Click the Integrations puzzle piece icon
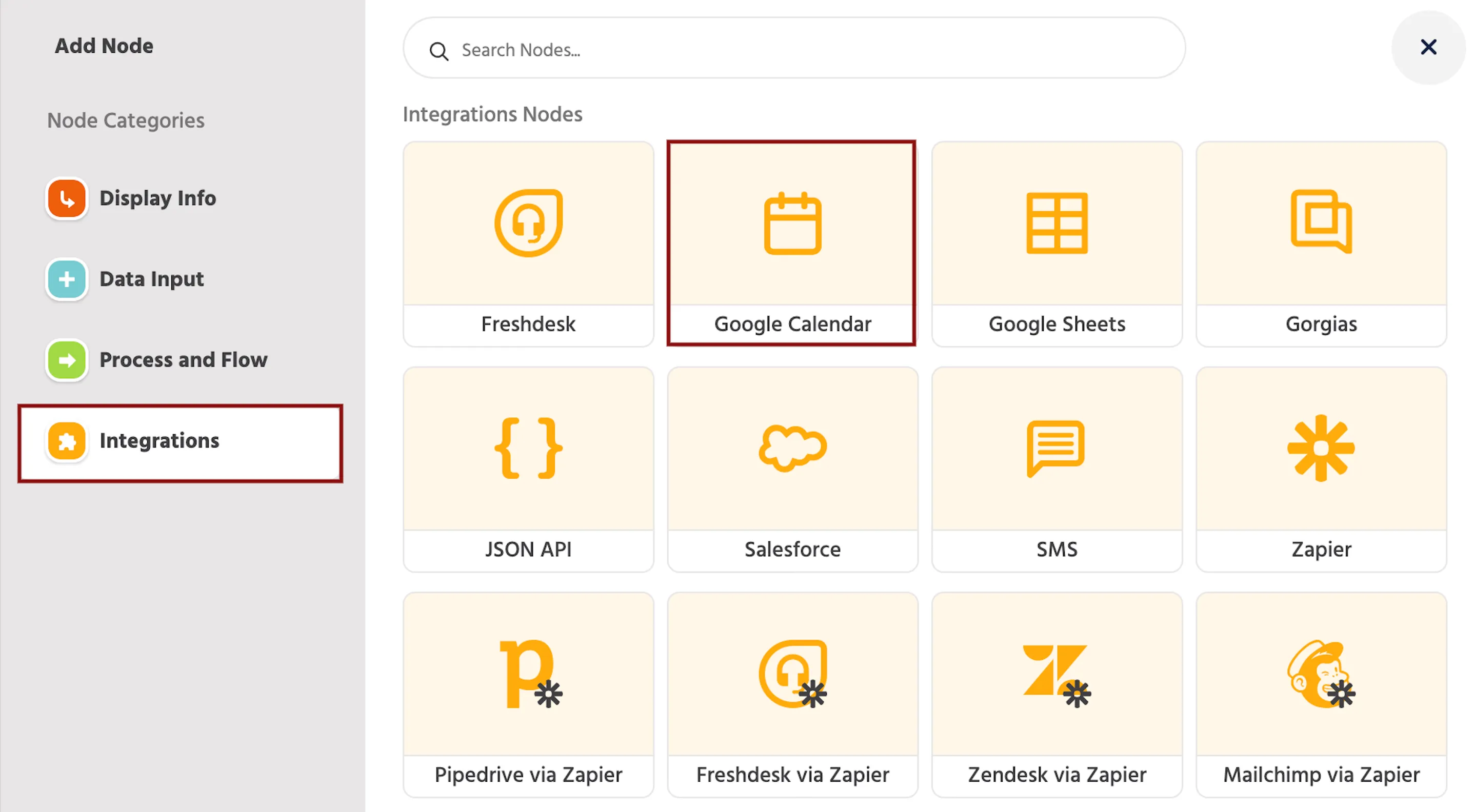This screenshot has height=812, width=1475. tap(67, 441)
